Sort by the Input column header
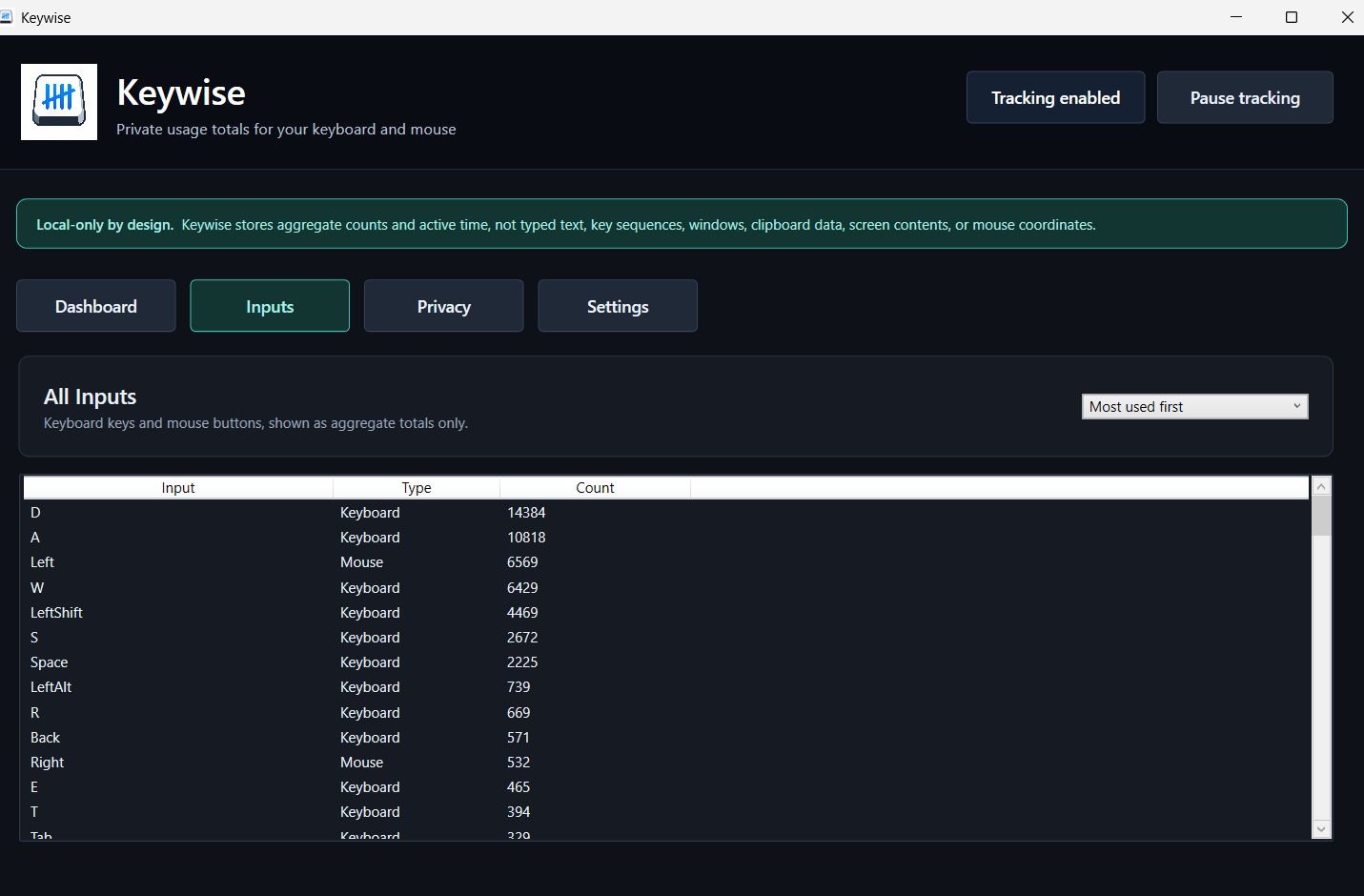This screenshot has height=896, width=1364. [x=178, y=488]
